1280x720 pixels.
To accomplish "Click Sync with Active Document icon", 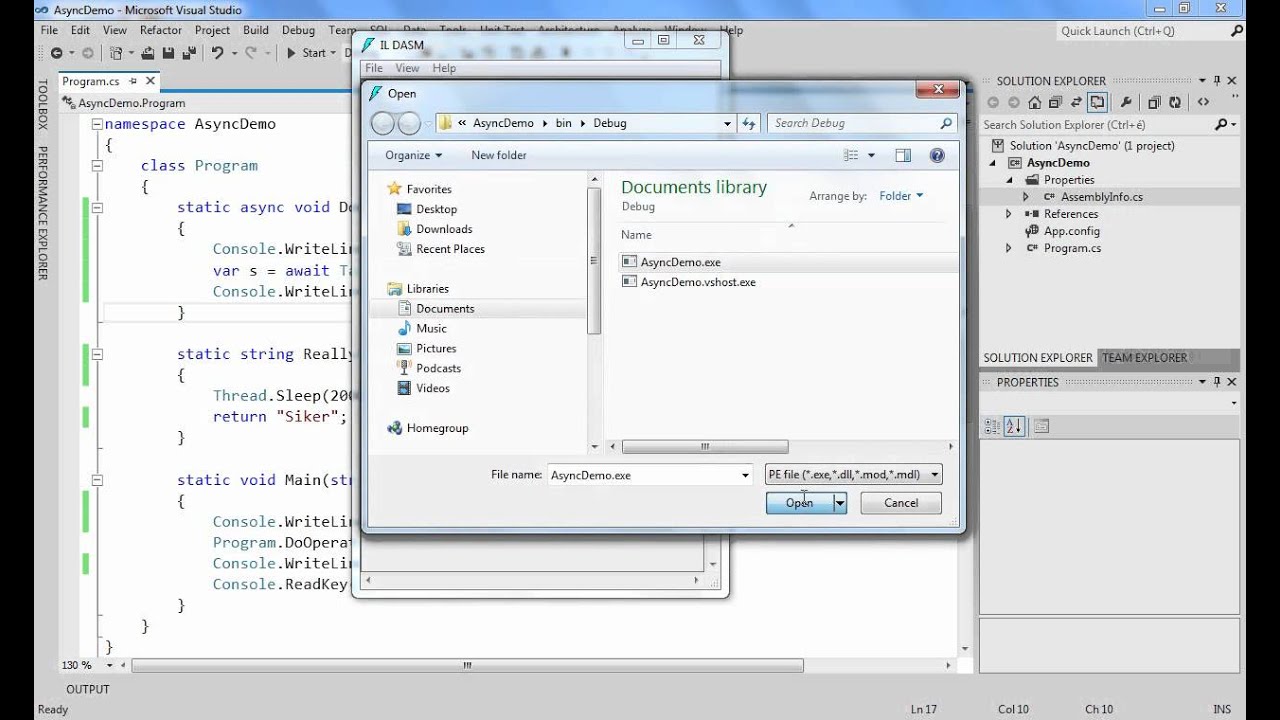I will click(1077, 102).
